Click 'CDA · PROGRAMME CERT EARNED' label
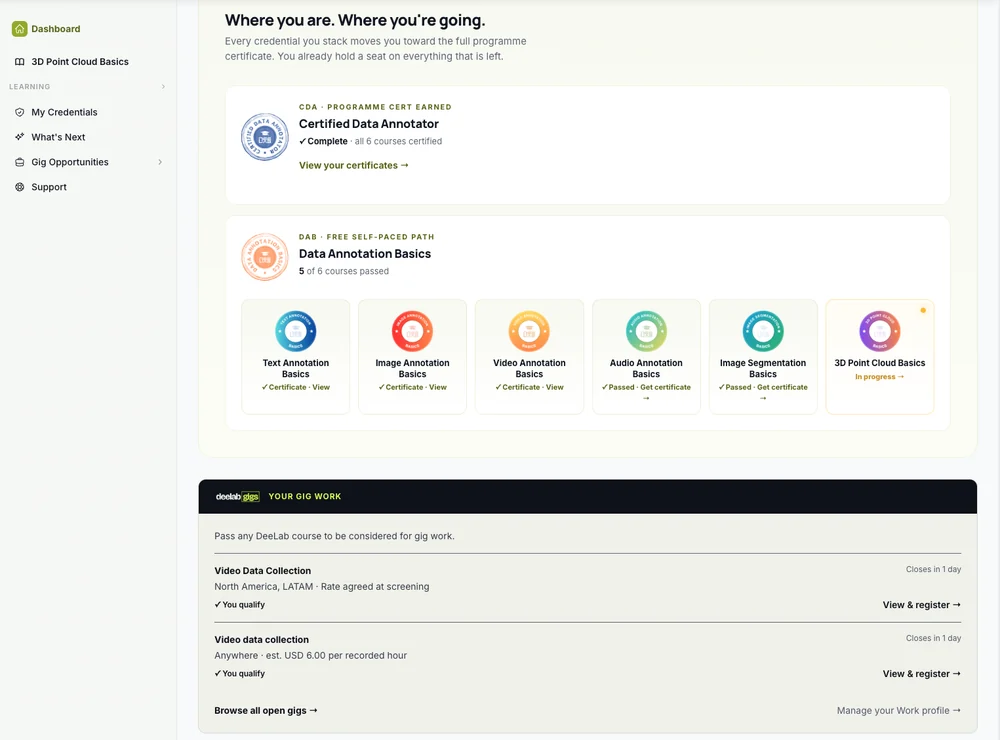Image resolution: width=1000 pixels, height=740 pixels. click(x=375, y=107)
